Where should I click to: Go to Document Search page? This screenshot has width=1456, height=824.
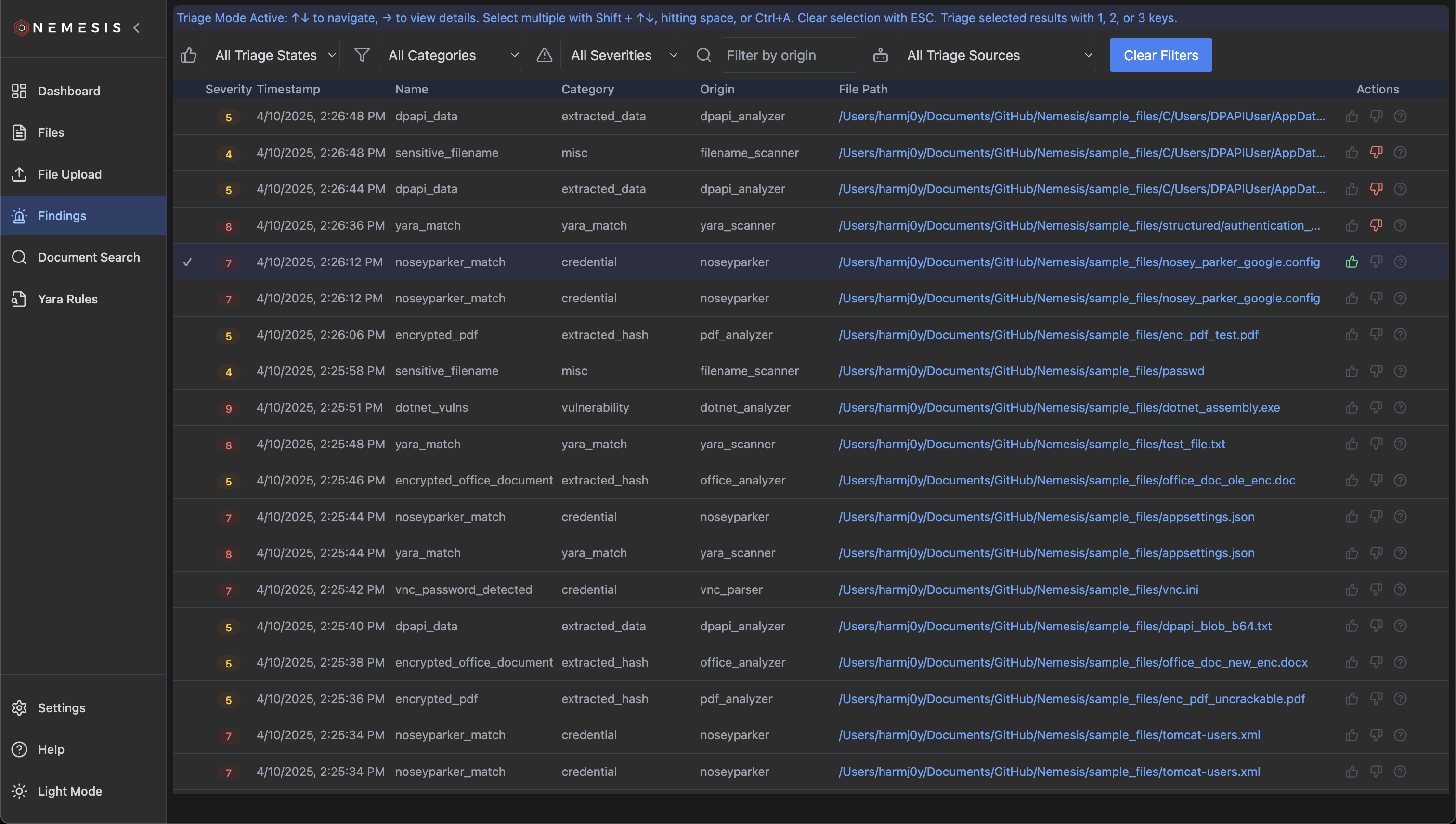pyautogui.click(x=88, y=258)
